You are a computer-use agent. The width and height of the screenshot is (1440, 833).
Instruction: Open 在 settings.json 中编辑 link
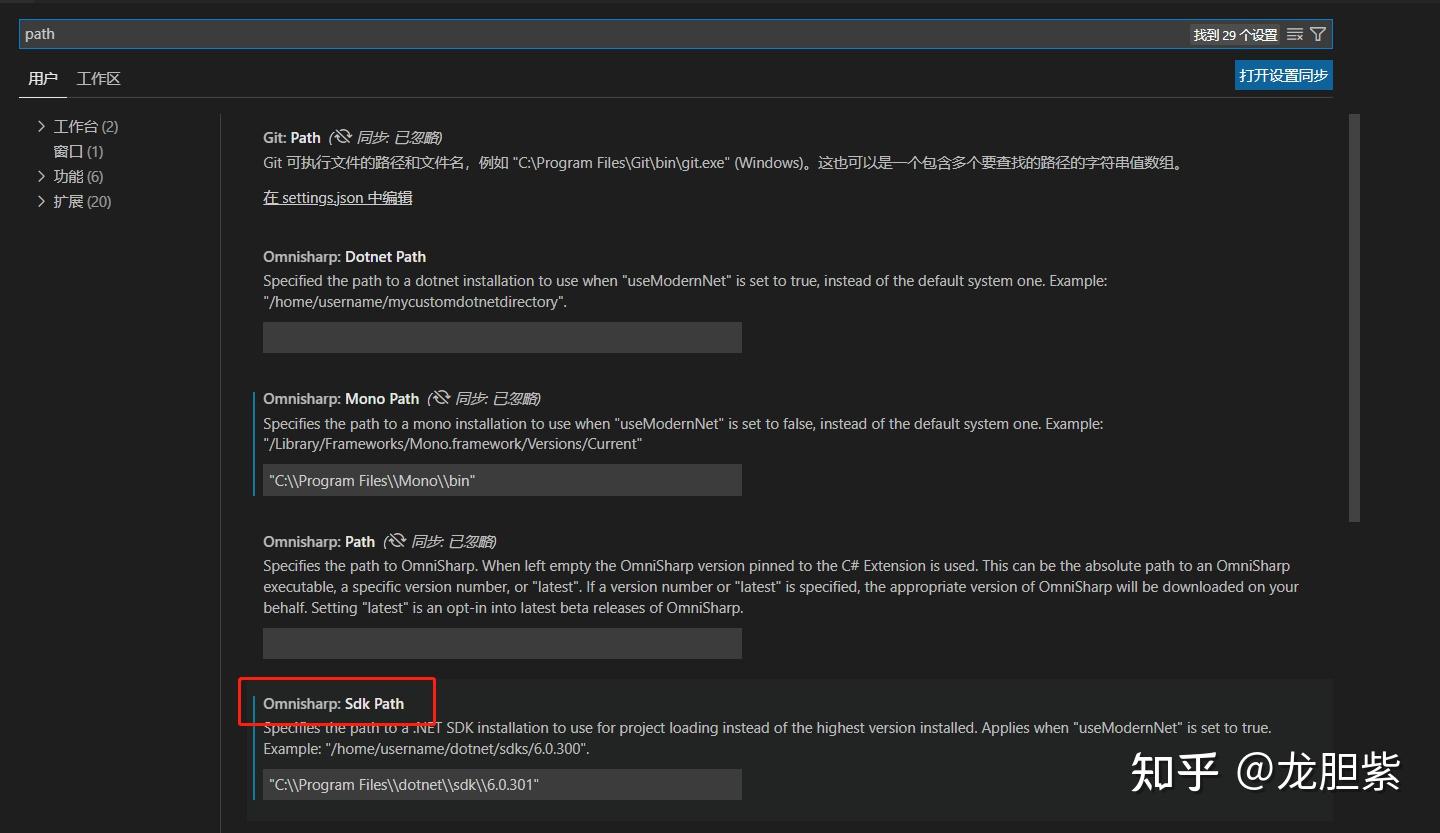[337, 197]
